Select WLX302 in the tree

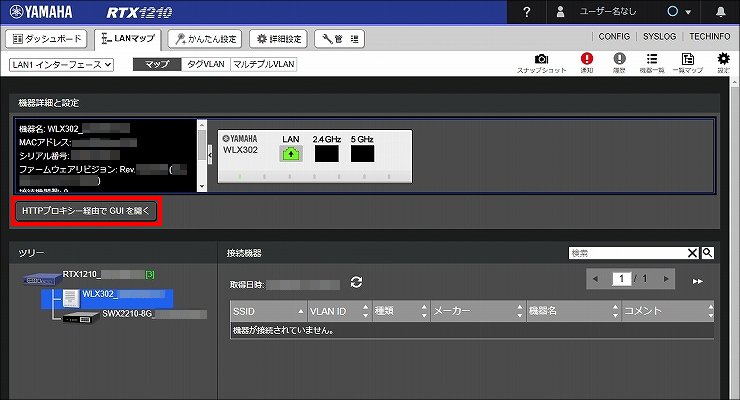(124, 294)
